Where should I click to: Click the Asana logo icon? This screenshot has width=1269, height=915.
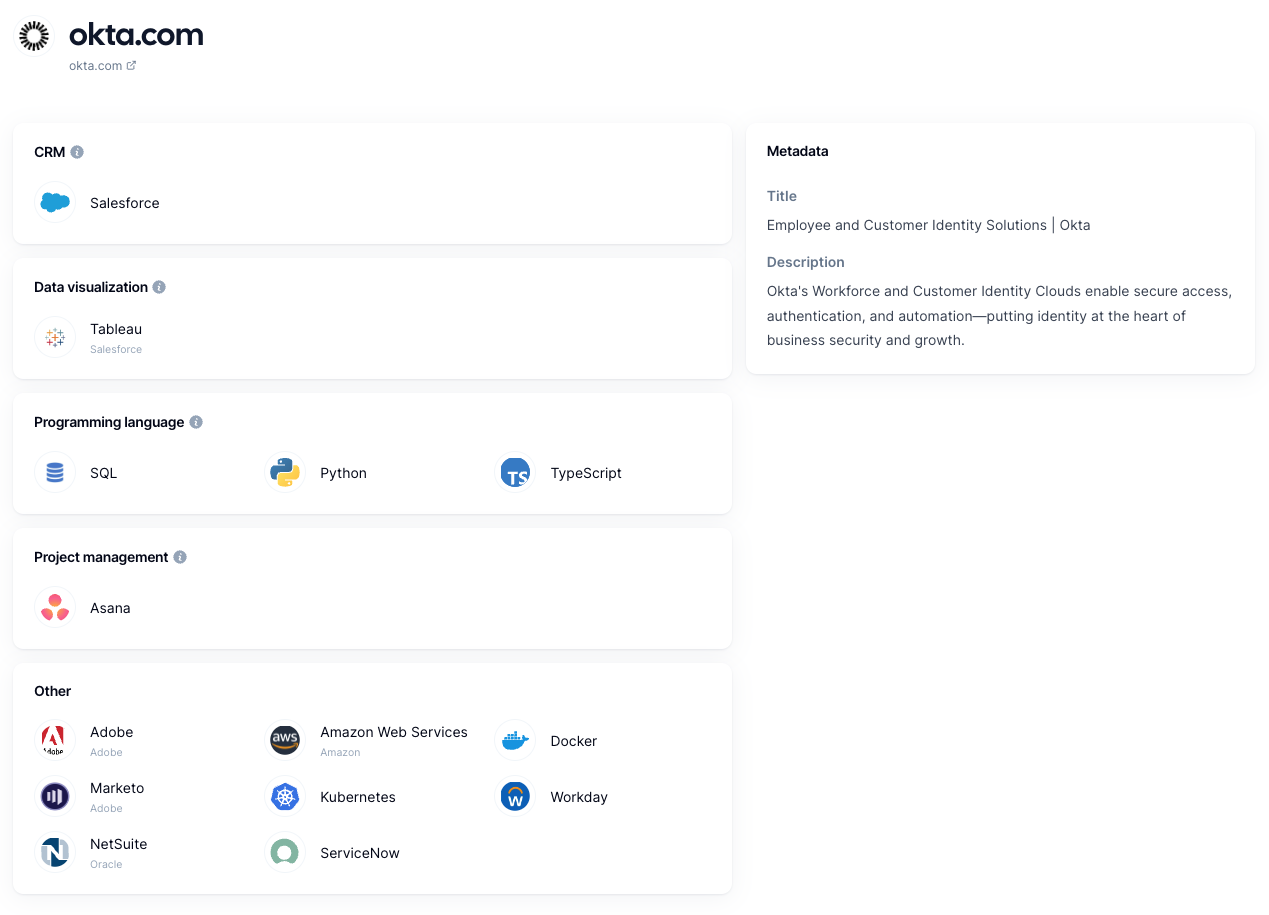55,608
